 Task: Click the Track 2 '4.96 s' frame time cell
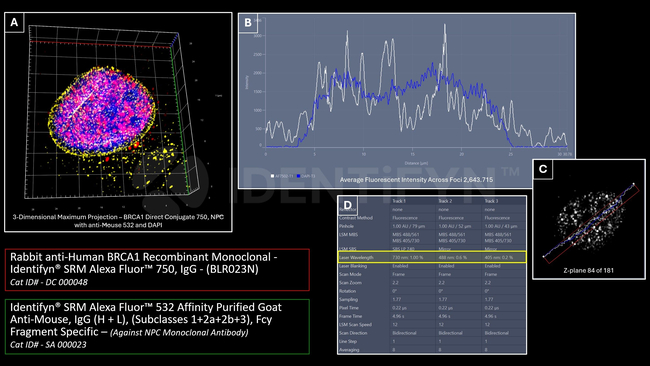click(445, 316)
